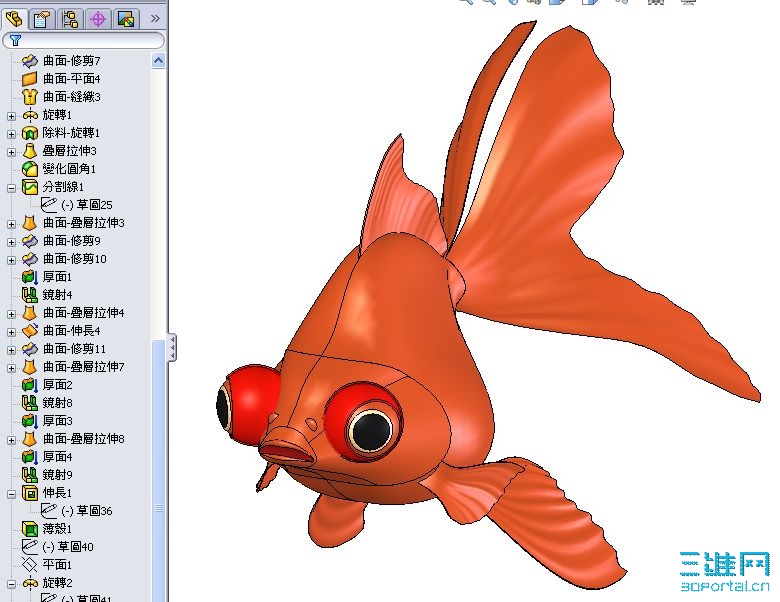The height and width of the screenshot is (602, 780).
Task: Expand the 旋轉1 feature node
Action: click(11, 116)
